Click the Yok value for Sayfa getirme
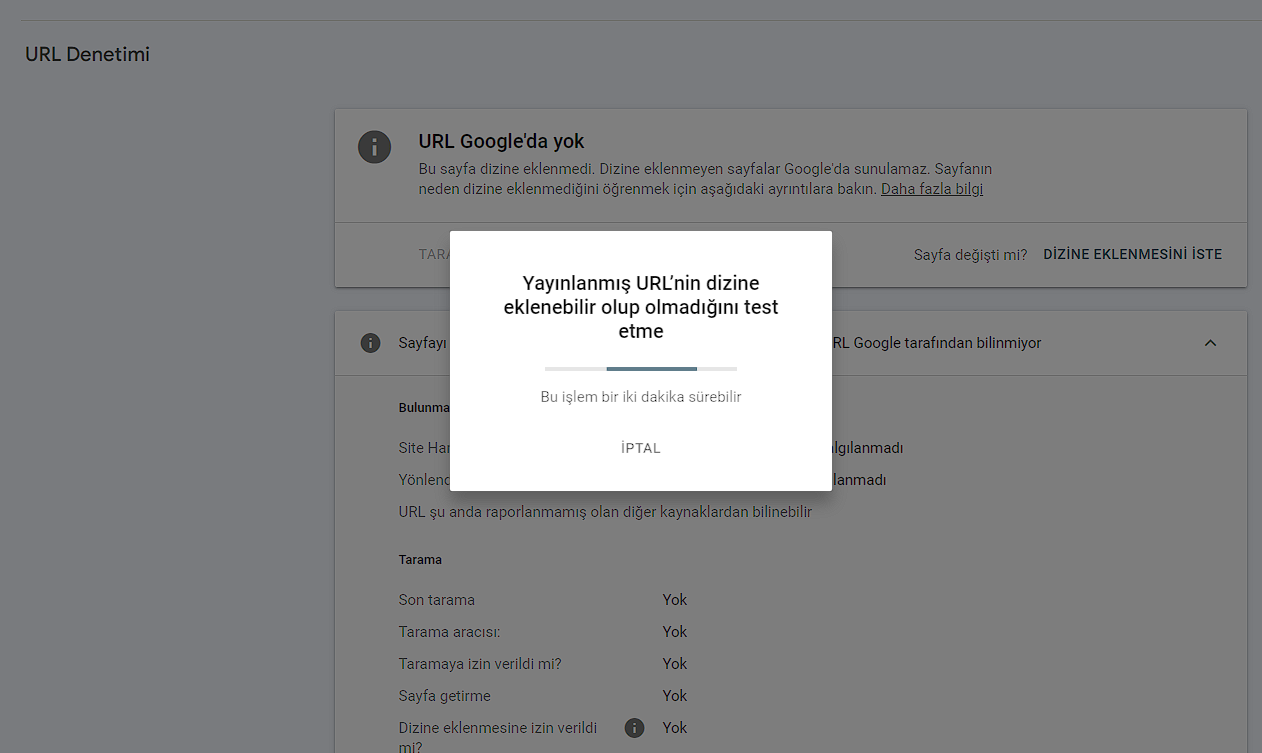The width and height of the screenshot is (1262, 753). pos(675,696)
